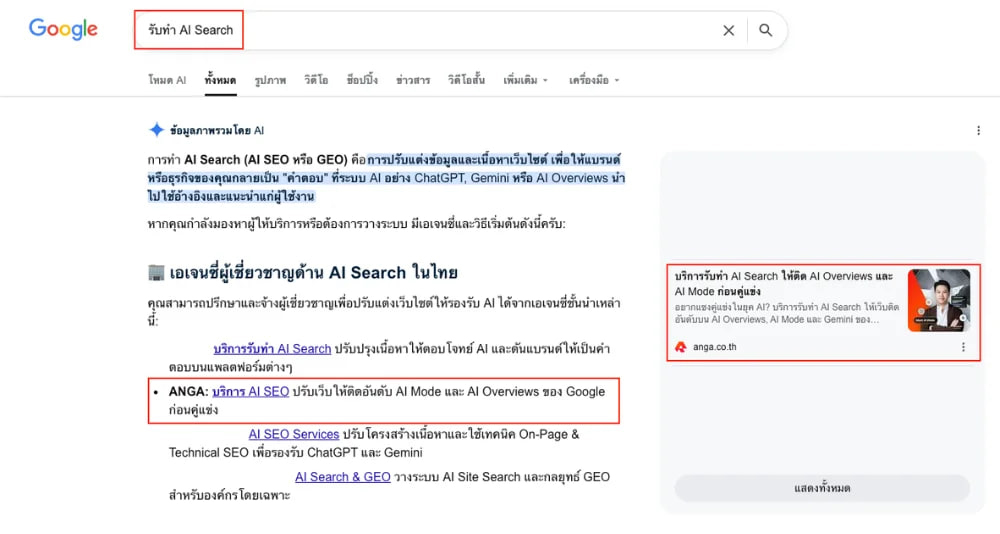Open the วิดีโอ tab
Image resolution: width=1000 pixels, height=534 pixels.
point(316,80)
